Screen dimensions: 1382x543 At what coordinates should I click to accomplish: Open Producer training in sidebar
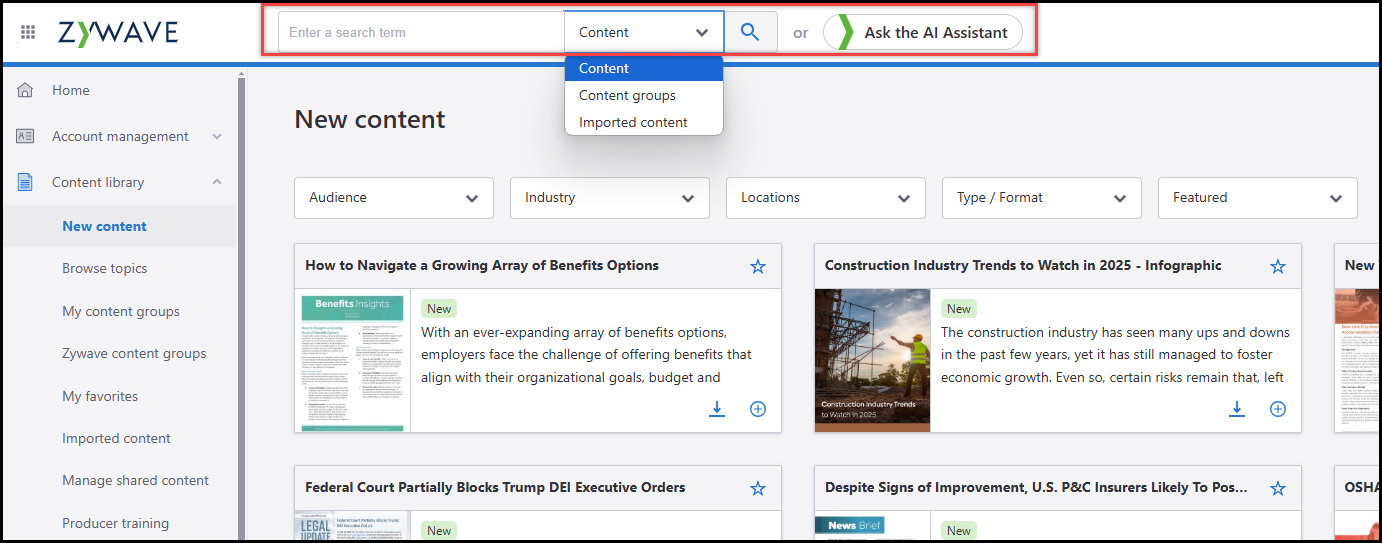115,523
